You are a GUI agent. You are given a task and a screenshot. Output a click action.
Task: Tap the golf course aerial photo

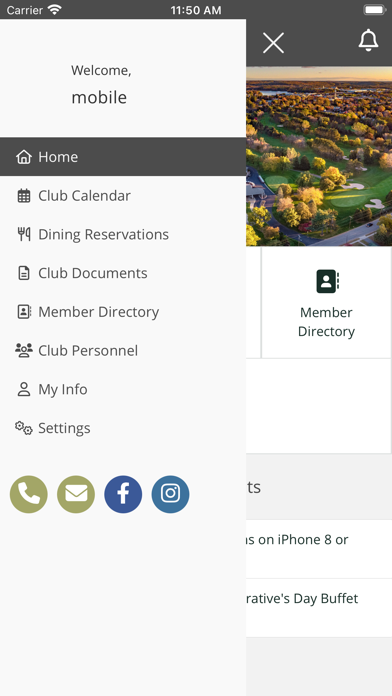pyautogui.click(x=319, y=156)
